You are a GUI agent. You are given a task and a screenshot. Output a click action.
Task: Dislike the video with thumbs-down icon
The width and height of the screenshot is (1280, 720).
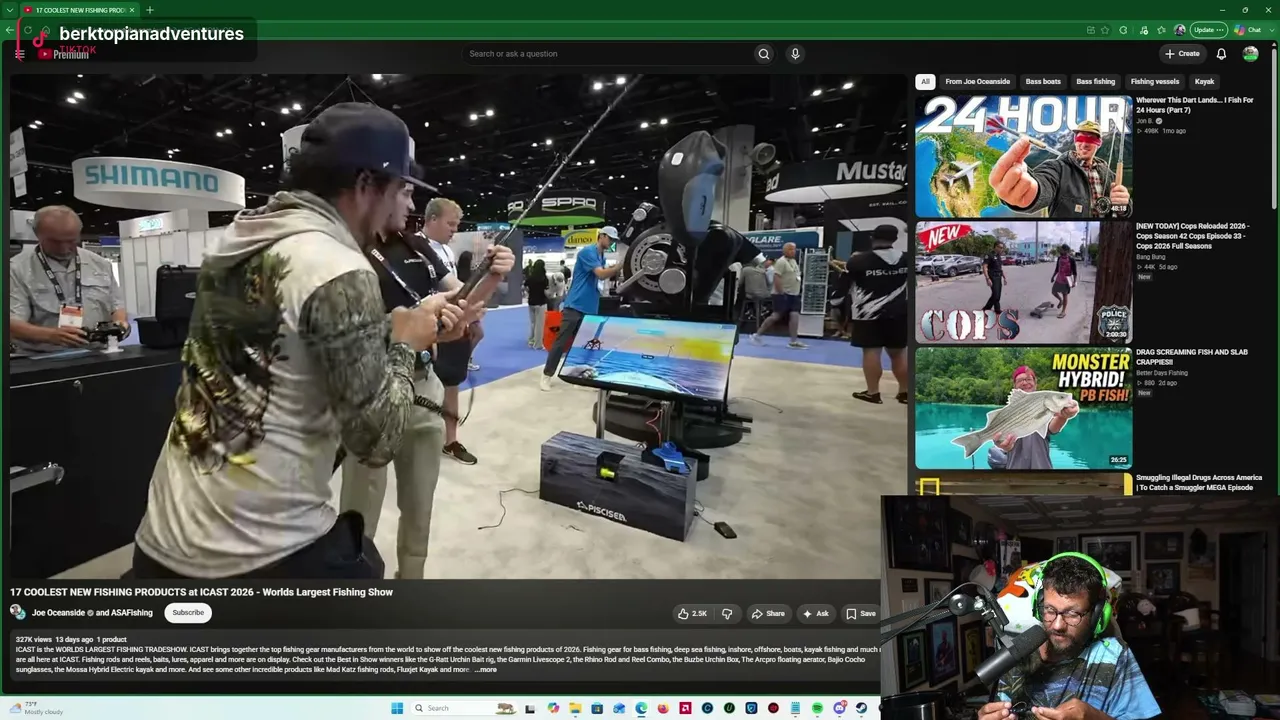tap(727, 614)
